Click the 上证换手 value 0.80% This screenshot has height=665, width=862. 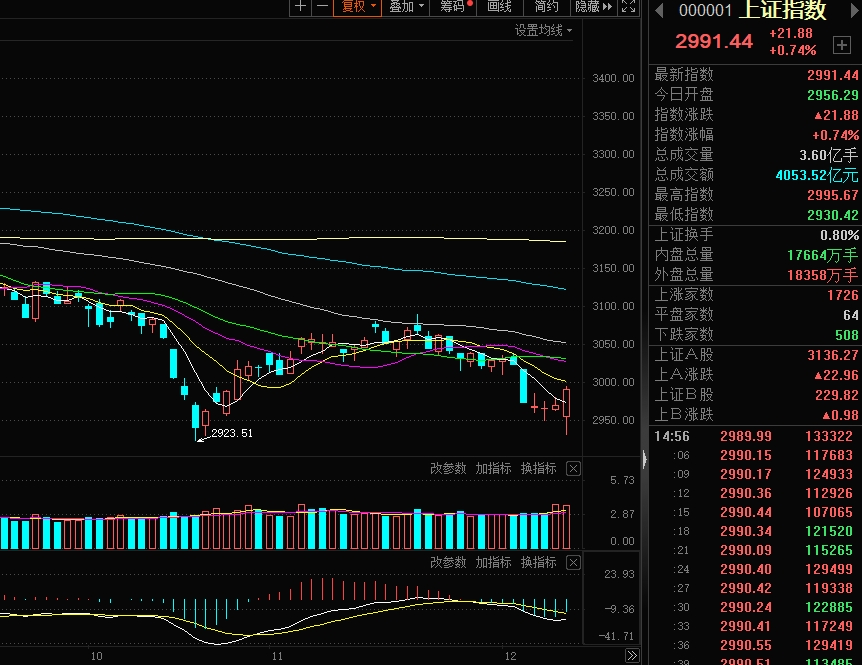point(839,235)
